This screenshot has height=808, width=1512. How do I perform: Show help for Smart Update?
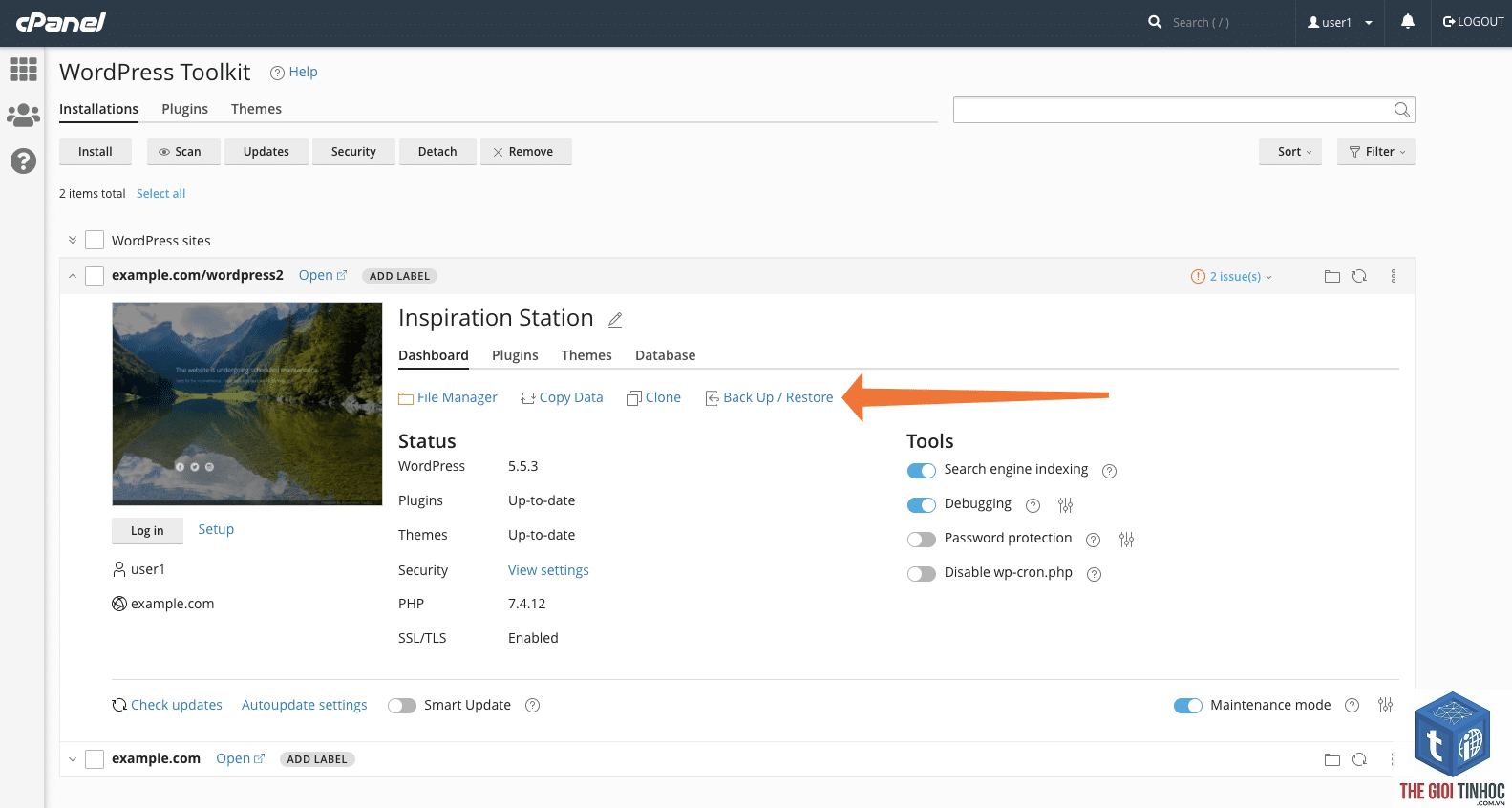[x=533, y=705]
